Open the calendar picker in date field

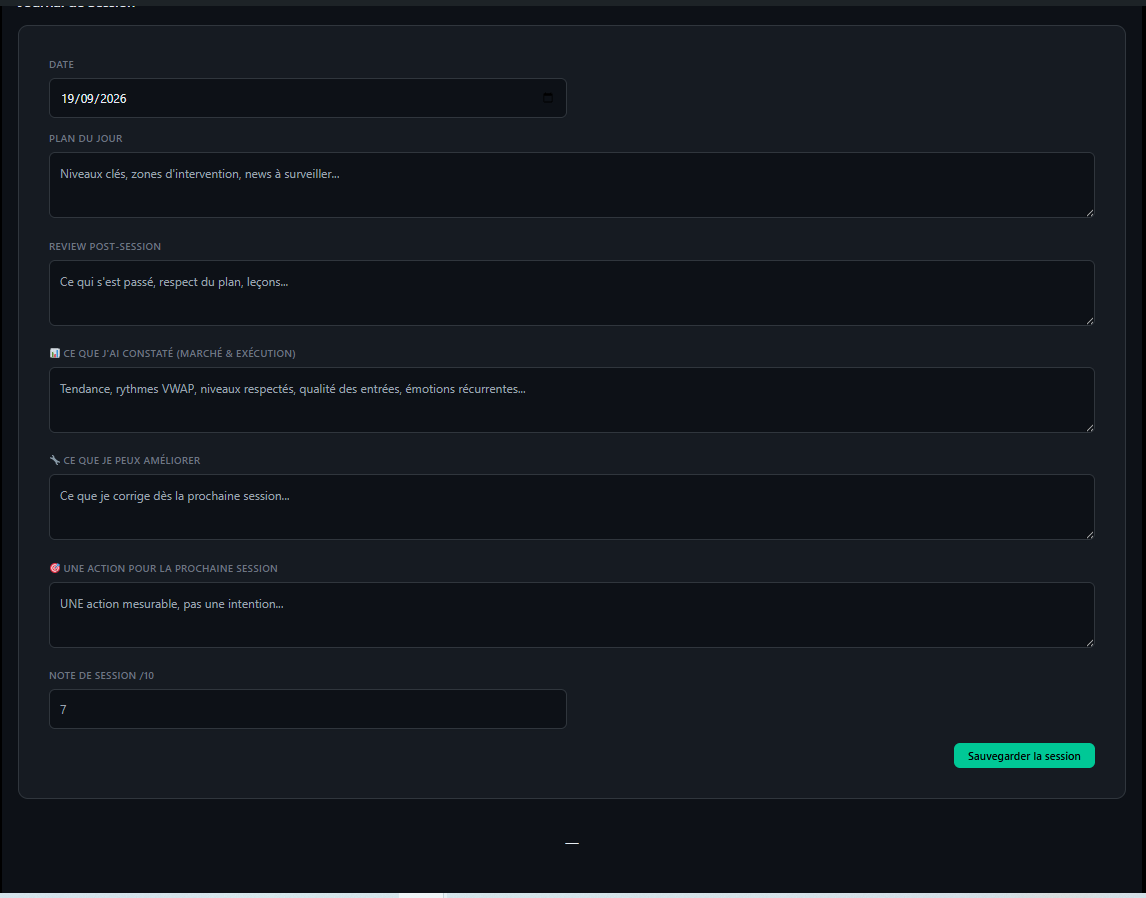pos(548,98)
